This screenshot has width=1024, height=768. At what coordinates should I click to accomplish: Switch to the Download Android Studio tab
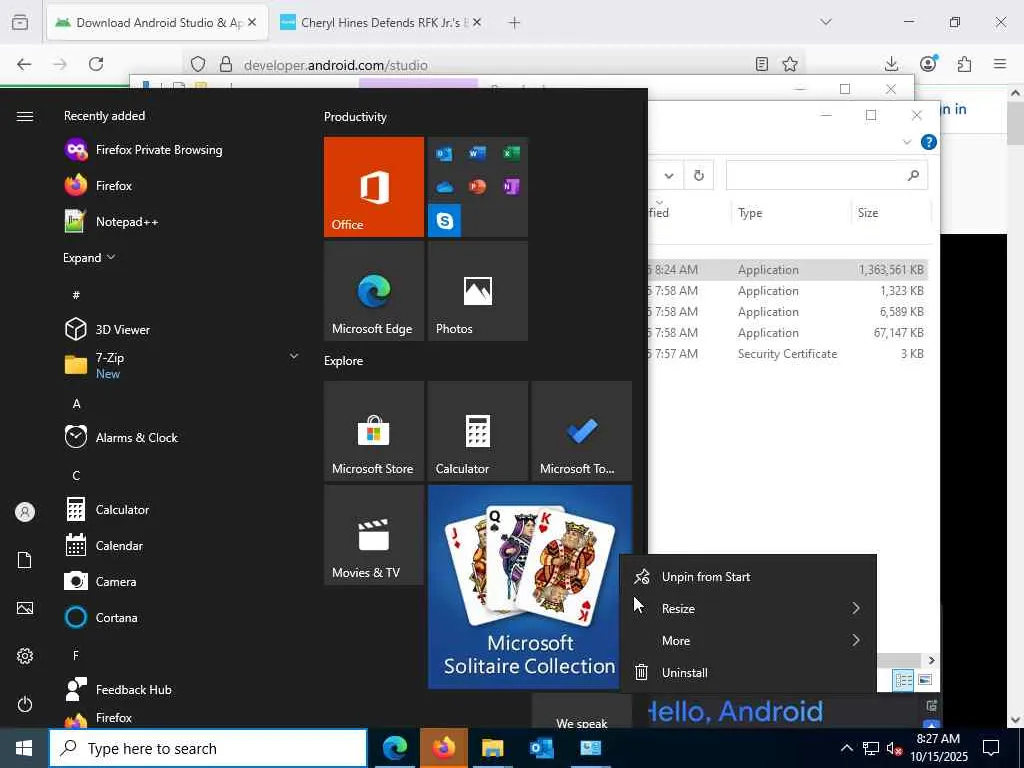coord(157,22)
